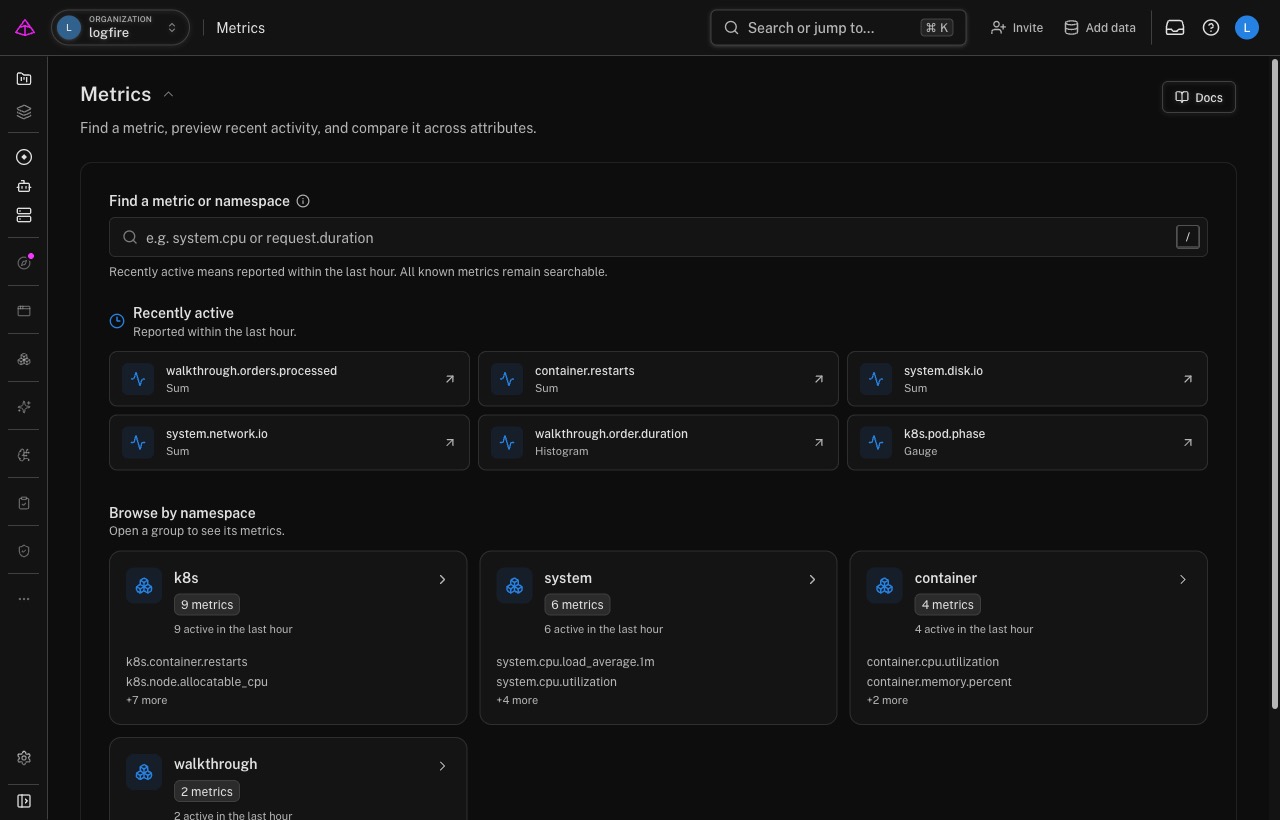Click the 2 metrics badge
The image size is (1280, 820).
(207, 791)
